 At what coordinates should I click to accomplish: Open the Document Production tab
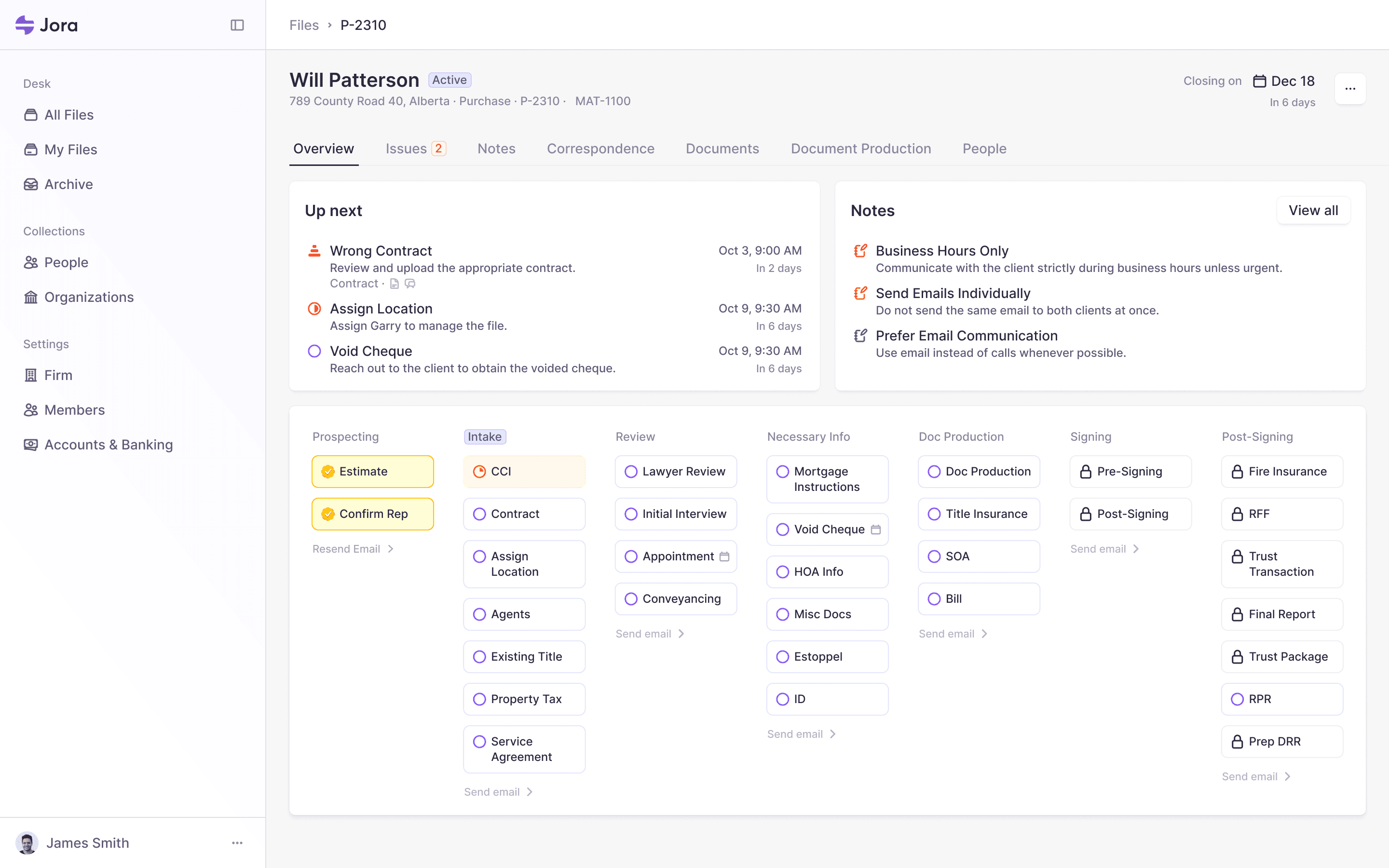pyautogui.click(x=860, y=149)
